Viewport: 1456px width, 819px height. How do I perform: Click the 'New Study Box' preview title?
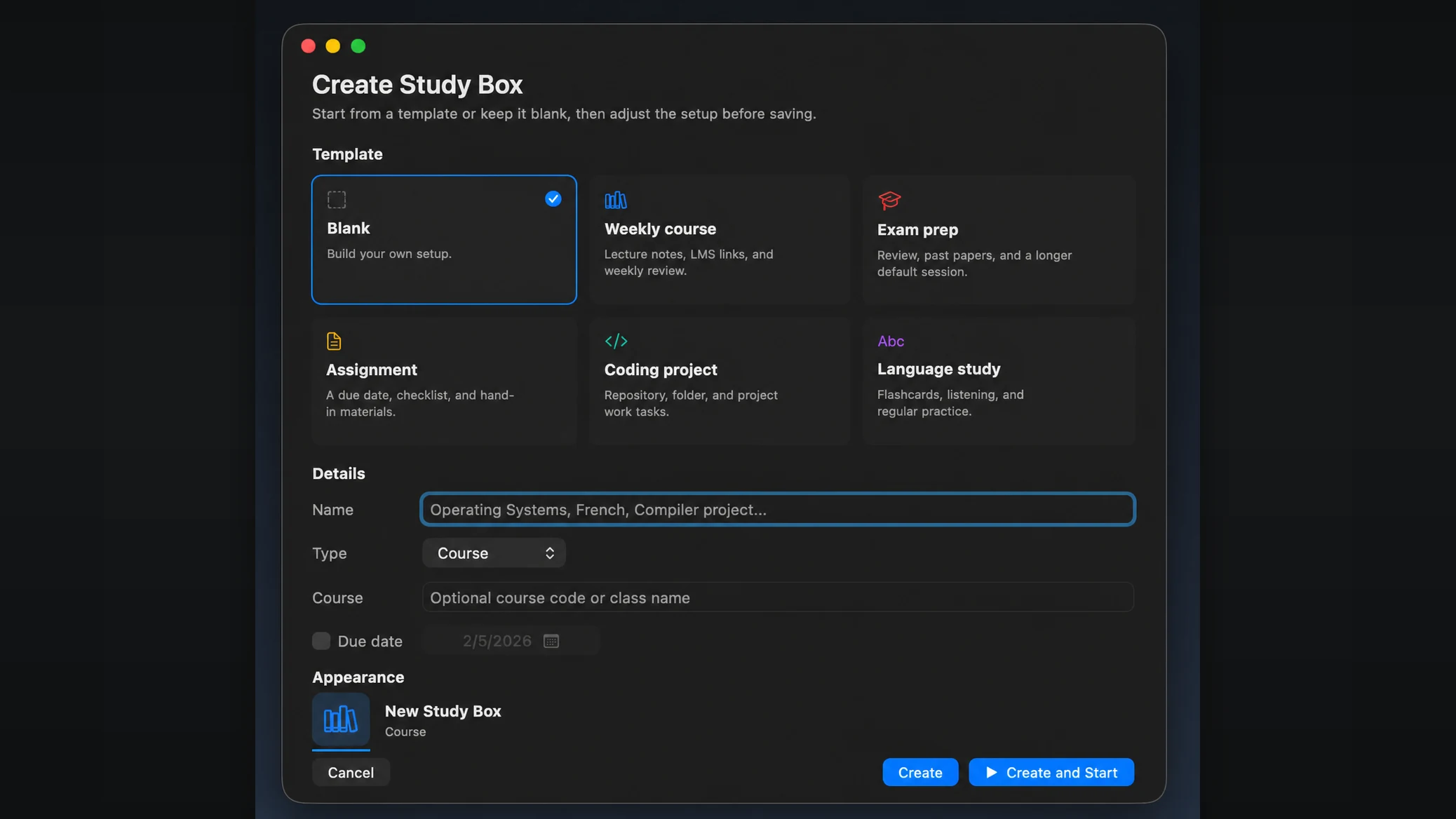(x=443, y=711)
